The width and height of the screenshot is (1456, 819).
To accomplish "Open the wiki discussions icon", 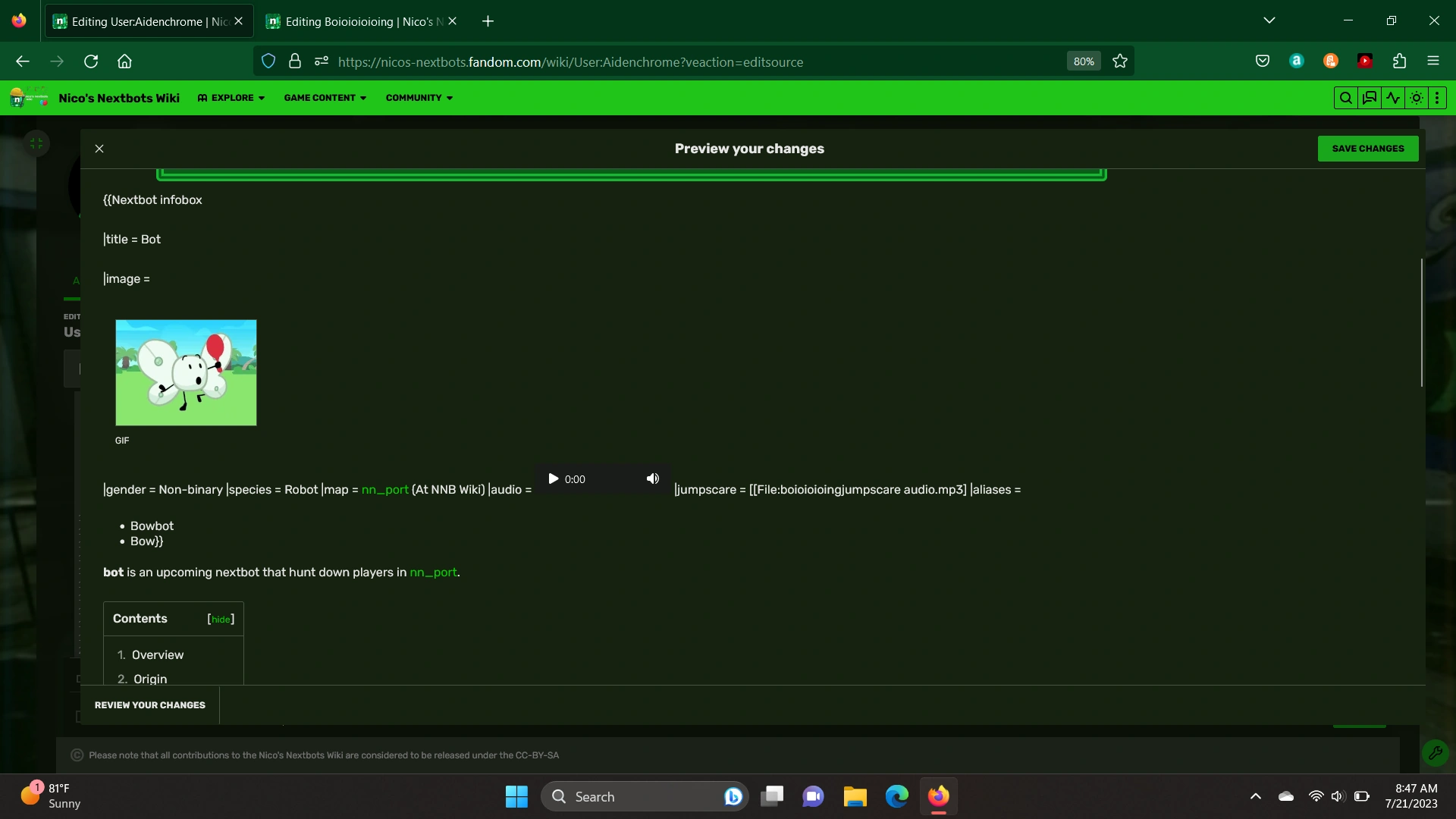I will pos(1370,98).
